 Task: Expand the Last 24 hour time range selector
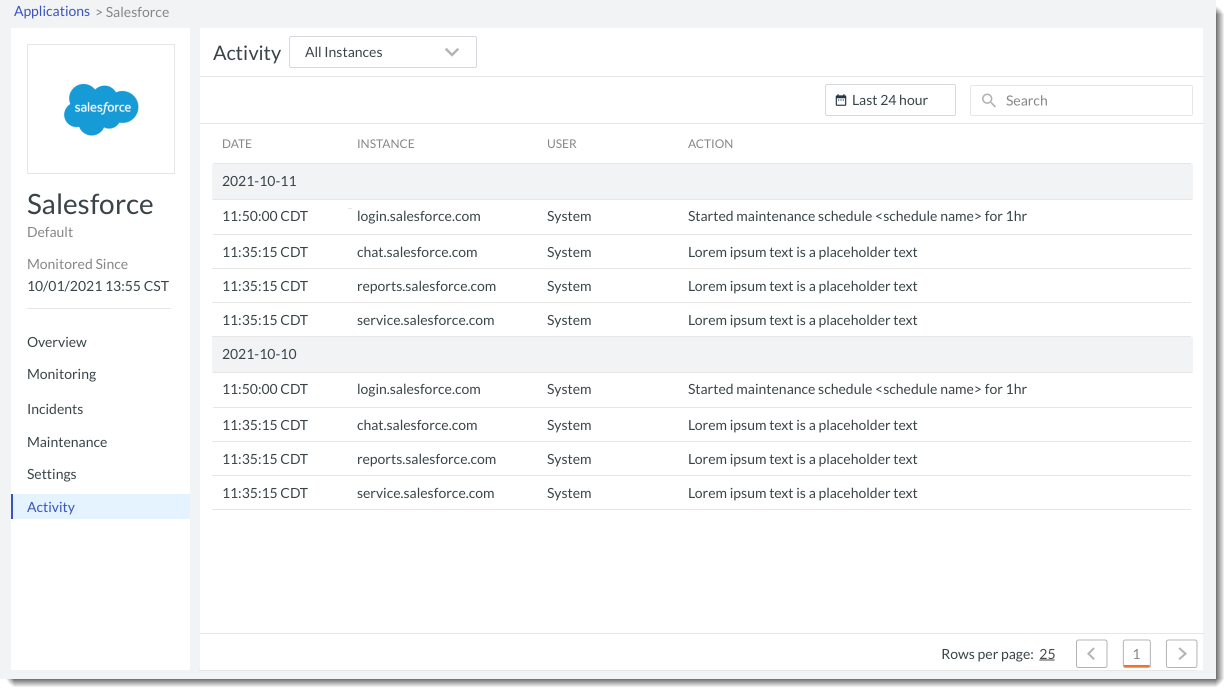click(890, 99)
